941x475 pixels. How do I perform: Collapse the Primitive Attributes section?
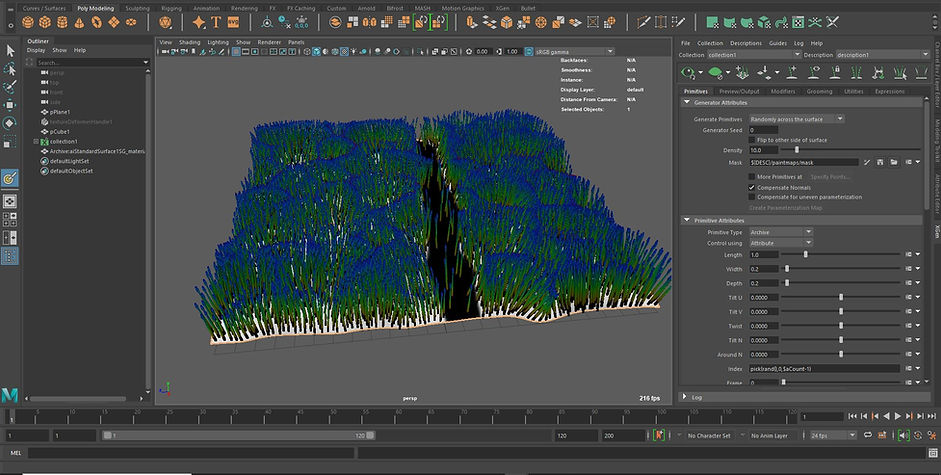click(x=687, y=220)
